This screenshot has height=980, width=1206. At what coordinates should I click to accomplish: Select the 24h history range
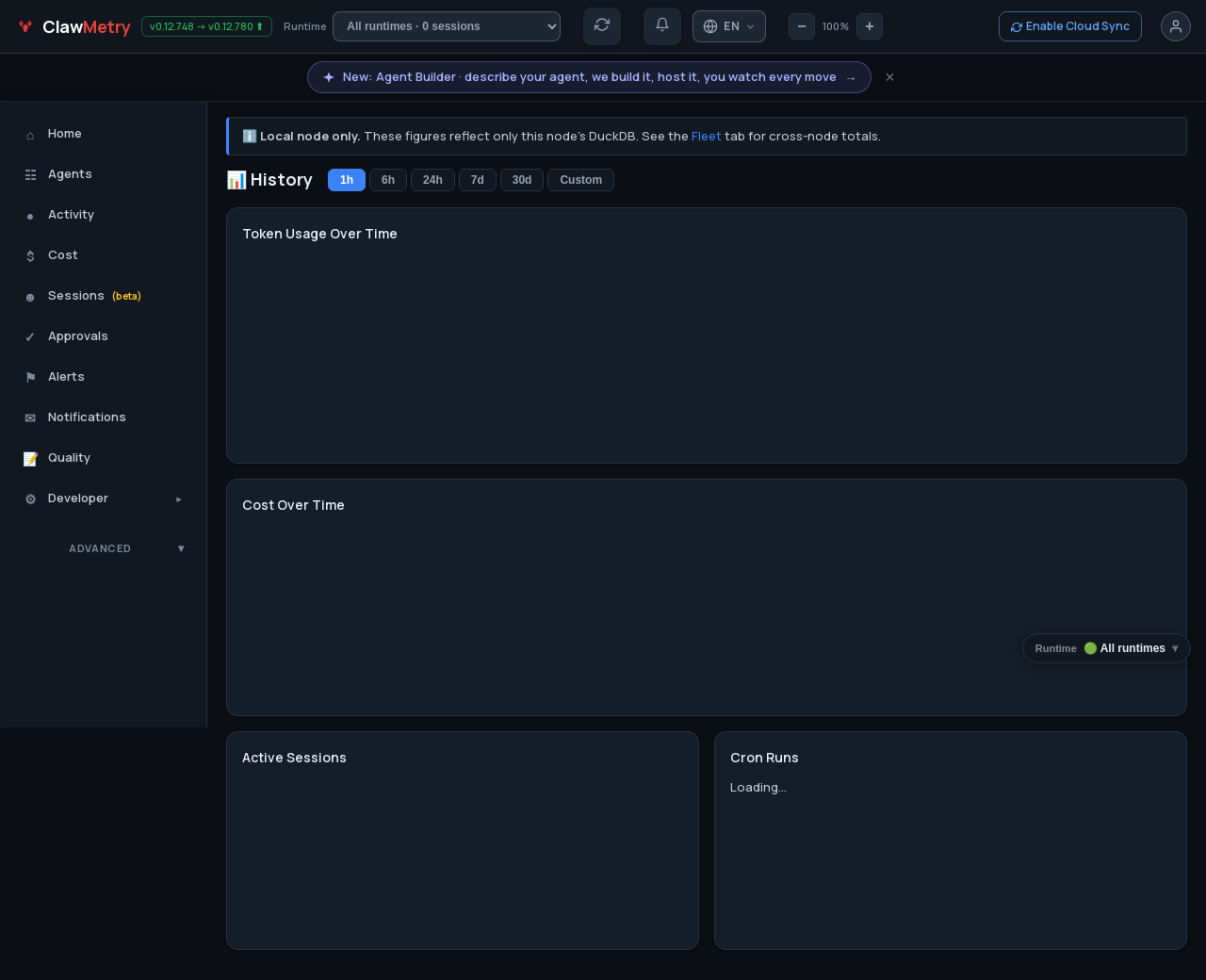[432, 180]
